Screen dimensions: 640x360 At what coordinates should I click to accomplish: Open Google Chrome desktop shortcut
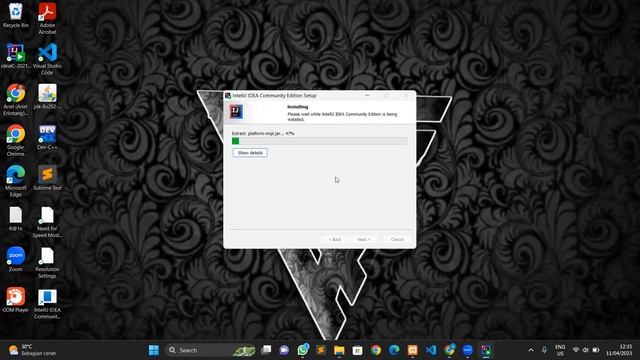click(16, 141)
